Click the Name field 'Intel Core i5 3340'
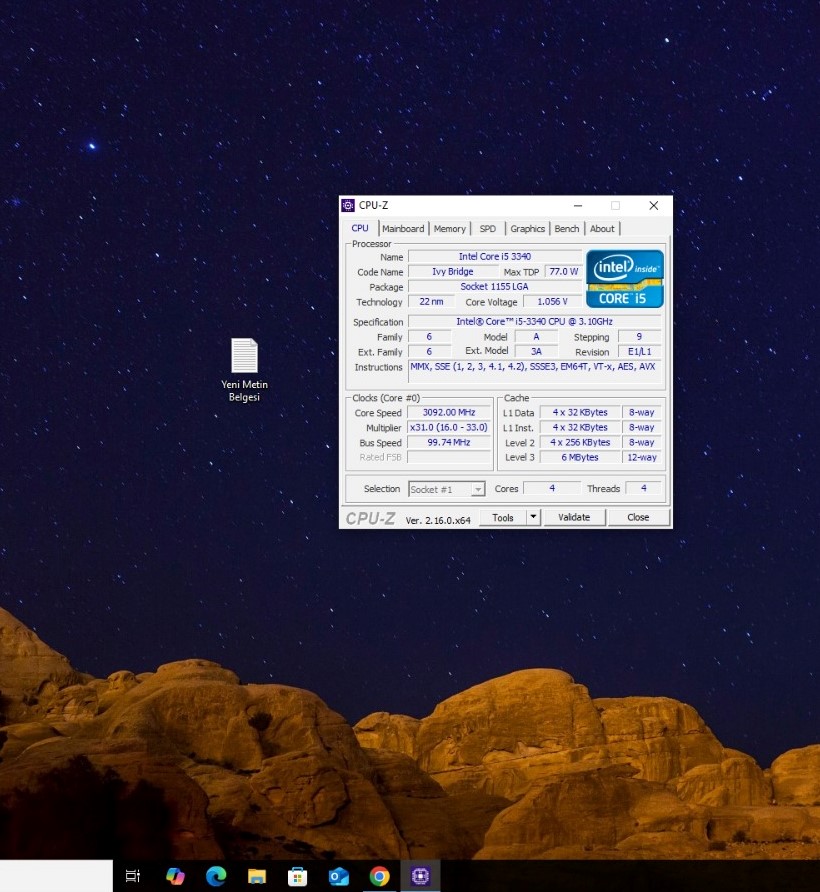820x892 pixels. coord(495,257)
